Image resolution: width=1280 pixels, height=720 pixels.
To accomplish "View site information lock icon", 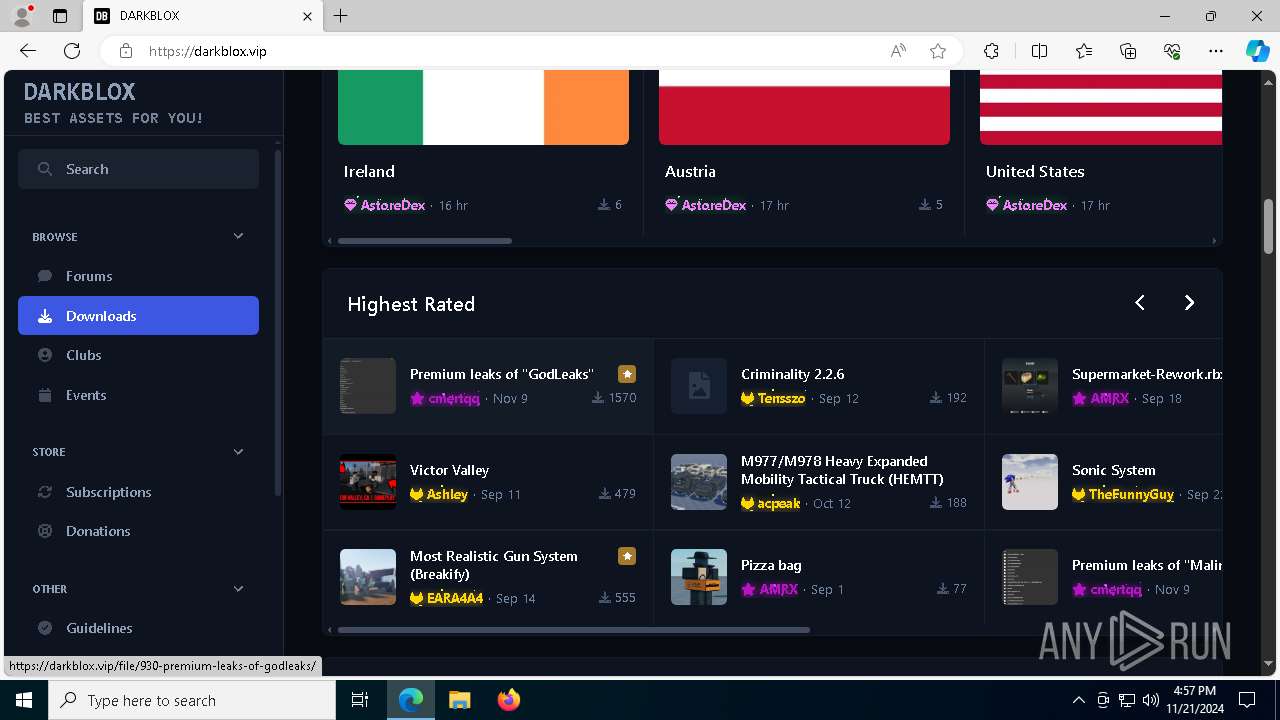I will coord(125,51).
